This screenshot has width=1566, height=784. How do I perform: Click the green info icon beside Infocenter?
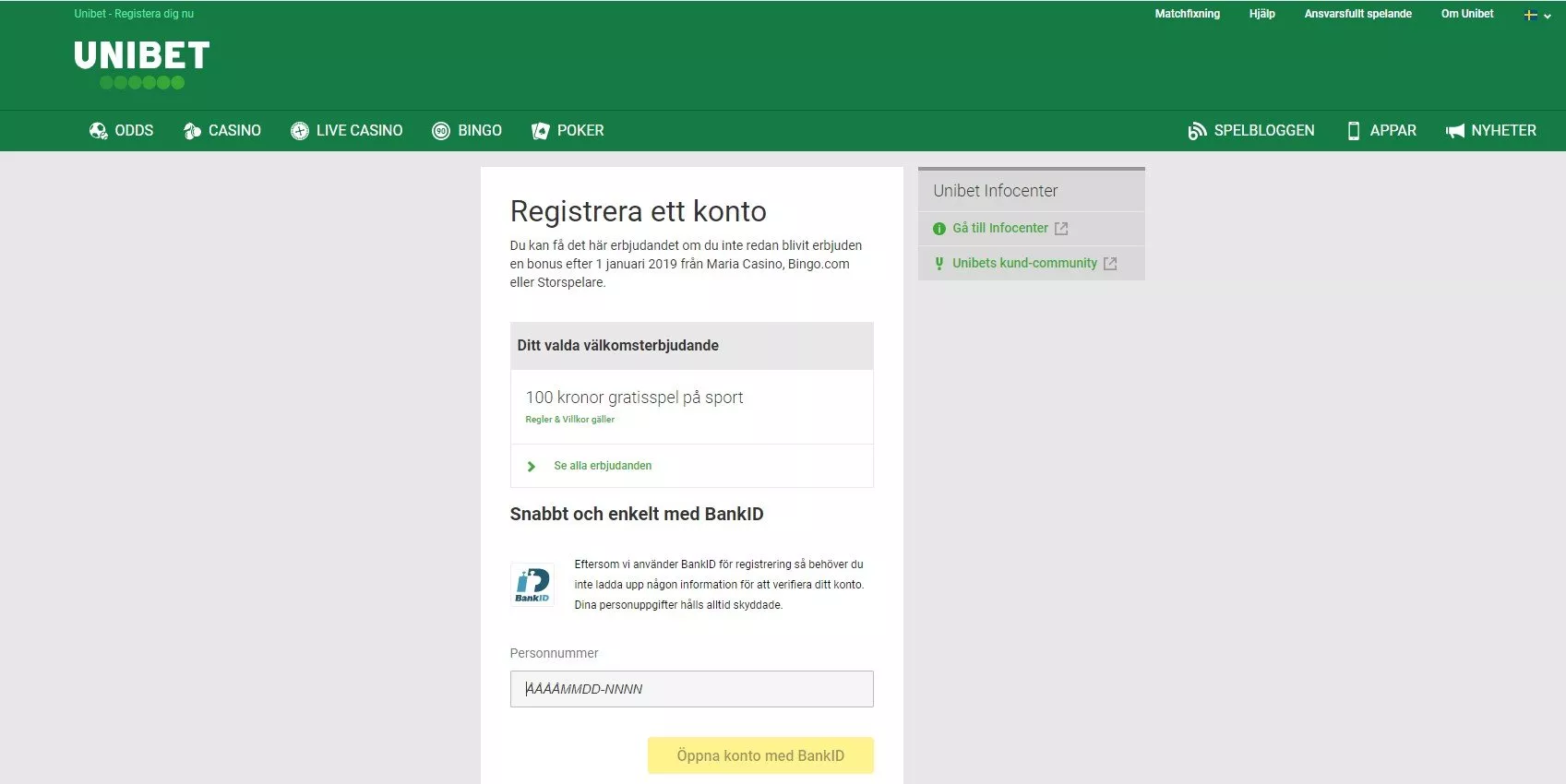tap(939, 229)
